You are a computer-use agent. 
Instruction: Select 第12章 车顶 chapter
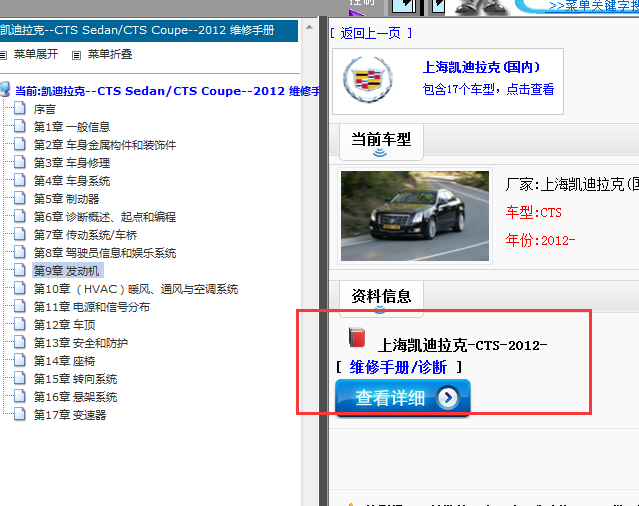click(x=64, y=325)
